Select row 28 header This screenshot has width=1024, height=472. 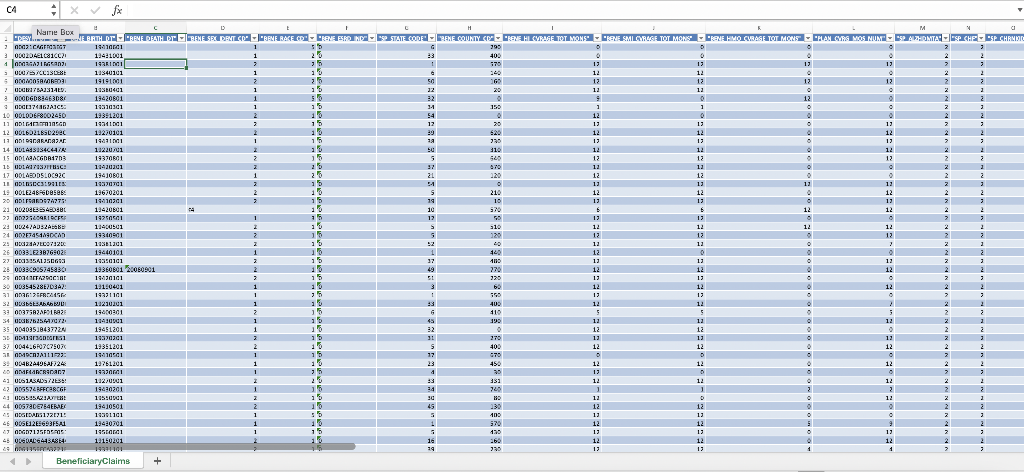coord(7,269)
